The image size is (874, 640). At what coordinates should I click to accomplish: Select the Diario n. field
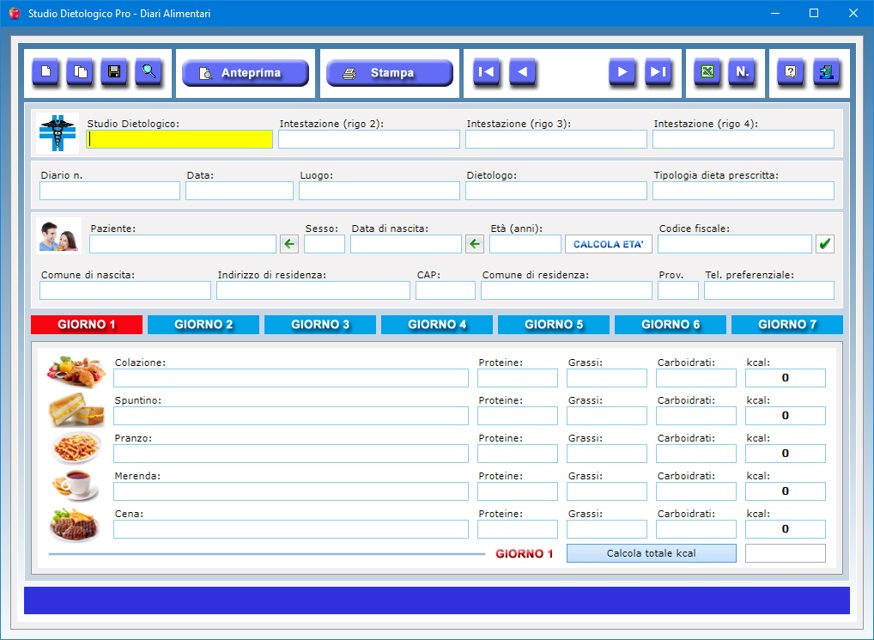(x=110, y=191)
